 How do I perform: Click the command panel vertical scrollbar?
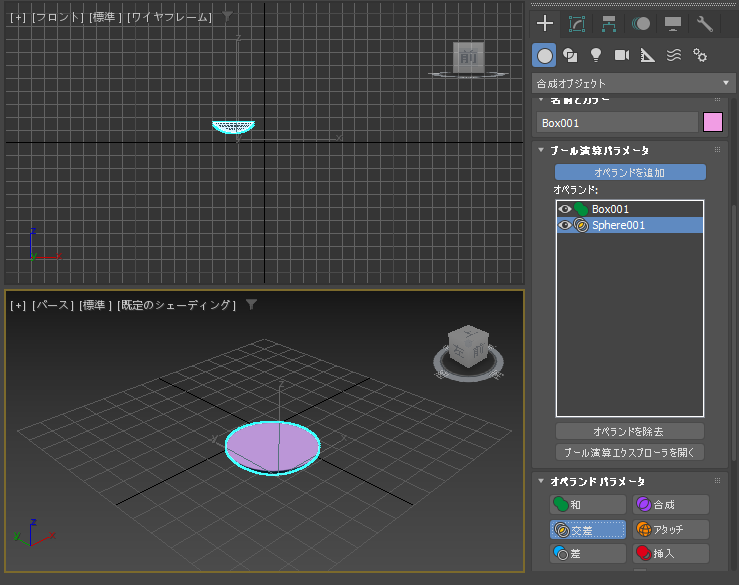(x=733, y=332)
